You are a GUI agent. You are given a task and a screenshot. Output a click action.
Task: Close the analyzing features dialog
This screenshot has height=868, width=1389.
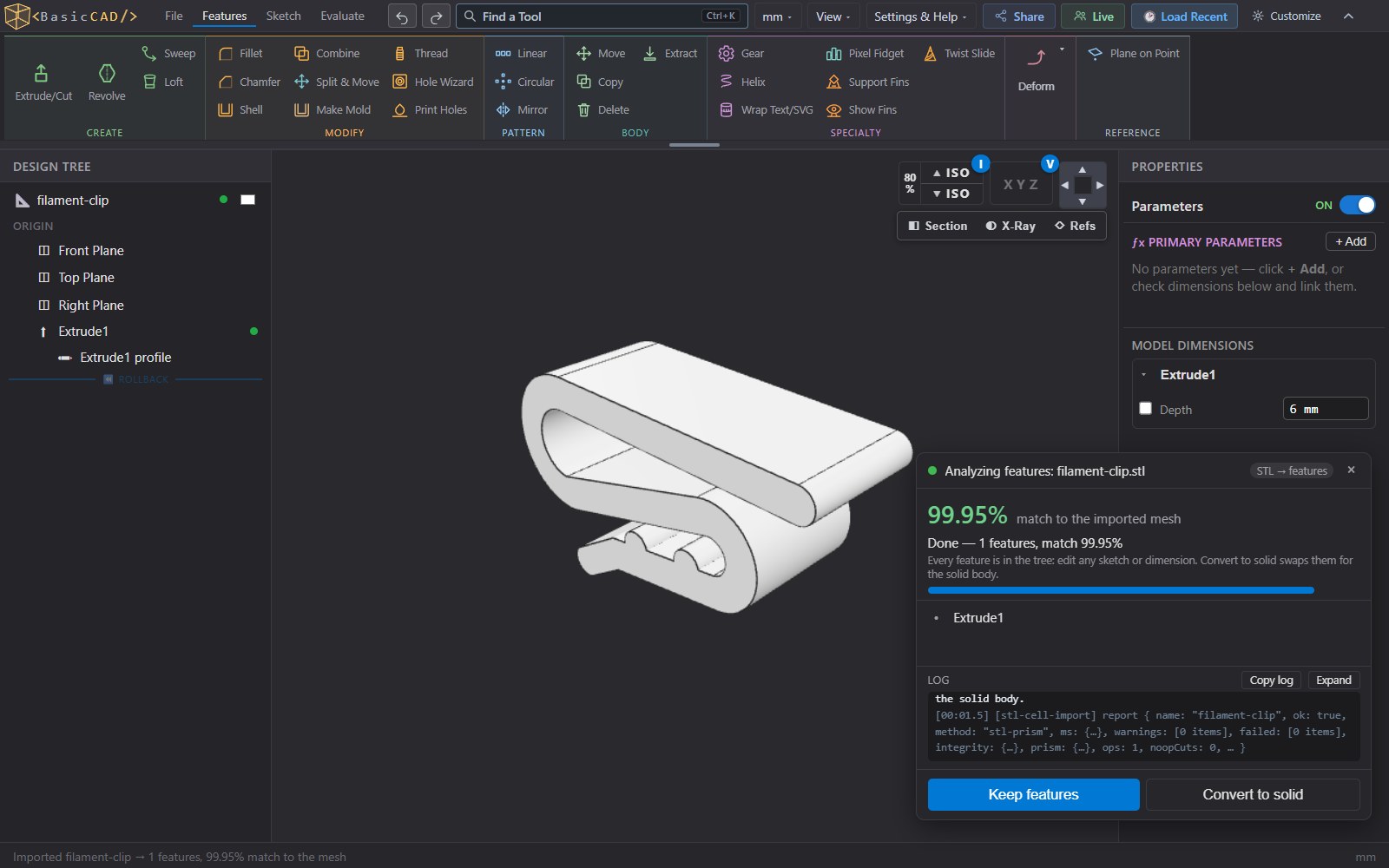pos(1351,470)
